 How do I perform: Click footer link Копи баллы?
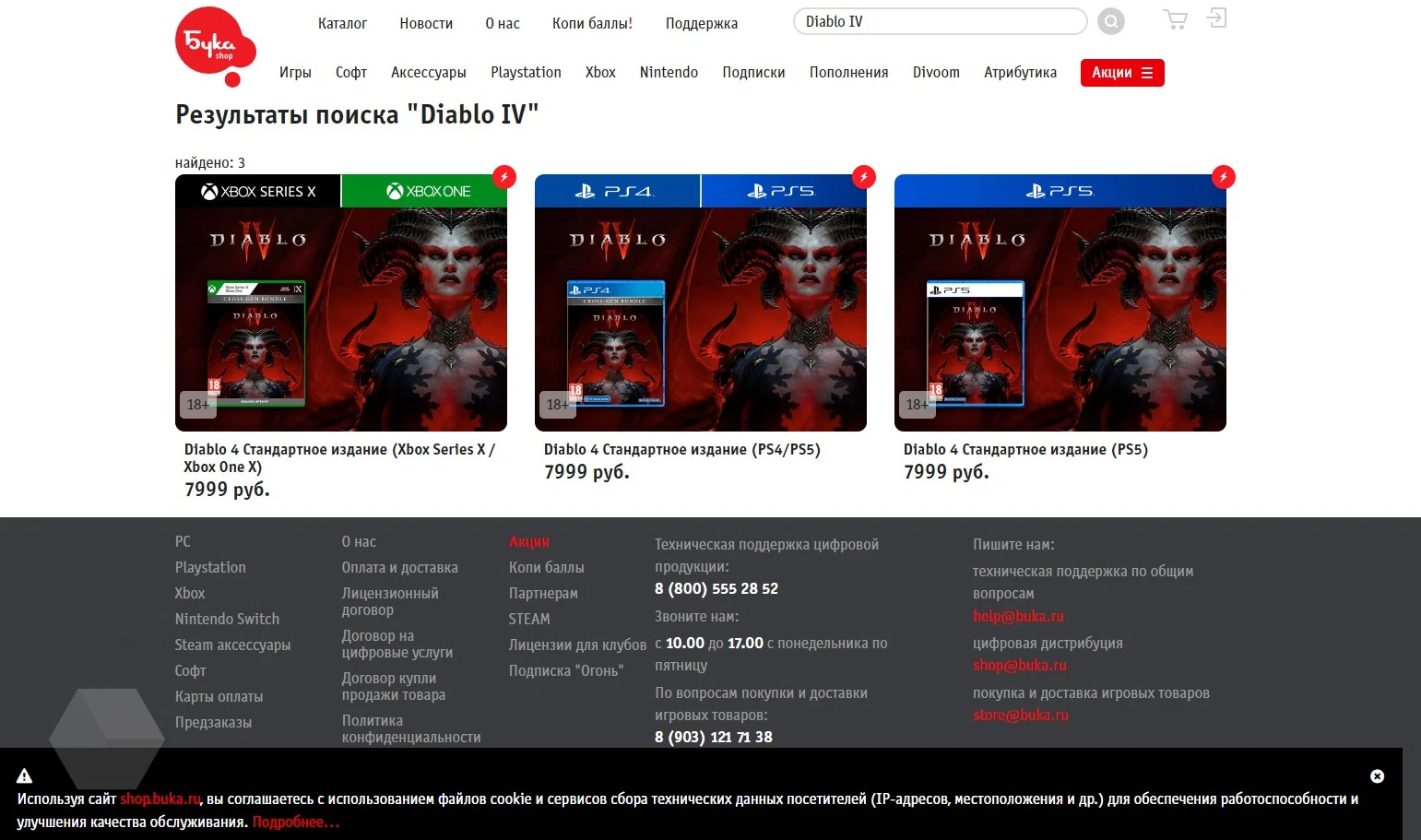tap(546, 568)
